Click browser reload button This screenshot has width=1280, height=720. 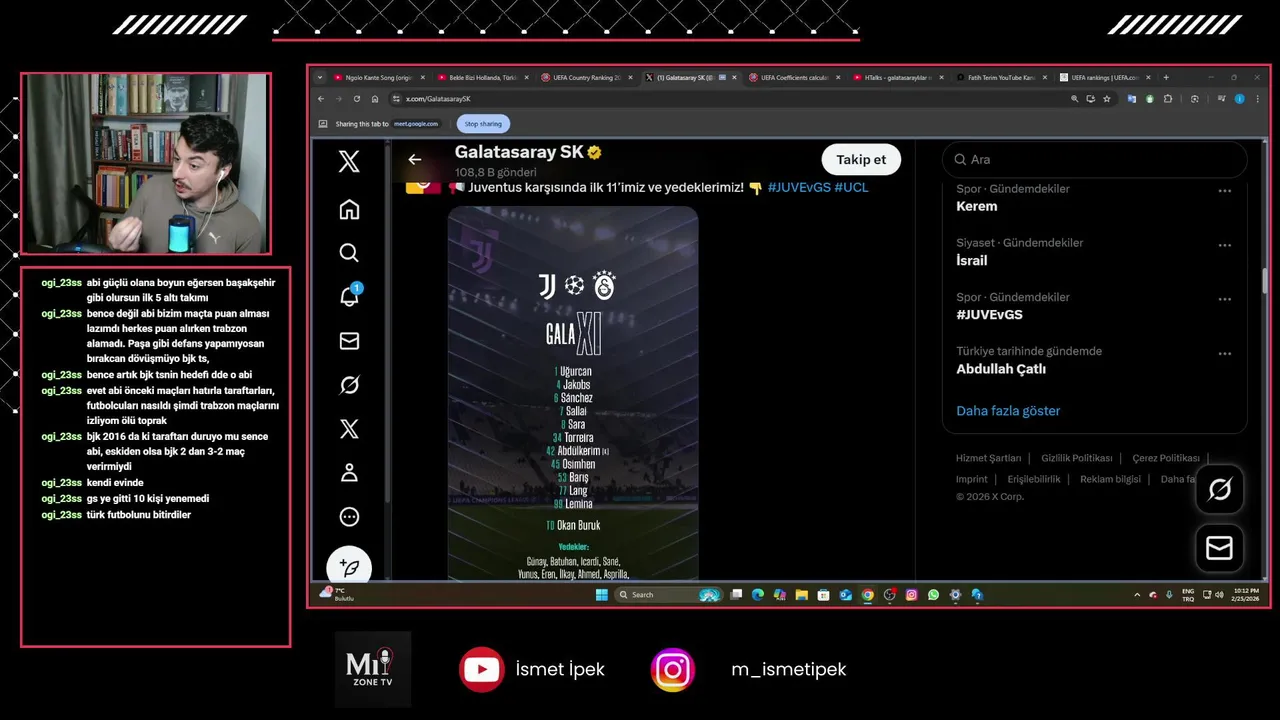click(357, 99)
